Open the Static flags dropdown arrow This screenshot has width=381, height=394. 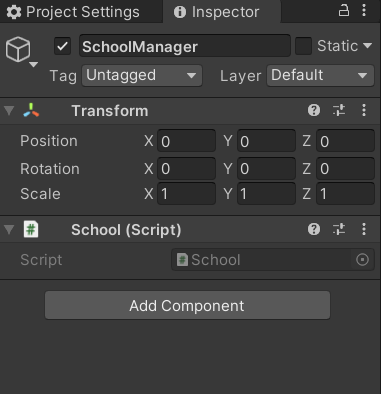pyautogui.click(x=367, y=46)
